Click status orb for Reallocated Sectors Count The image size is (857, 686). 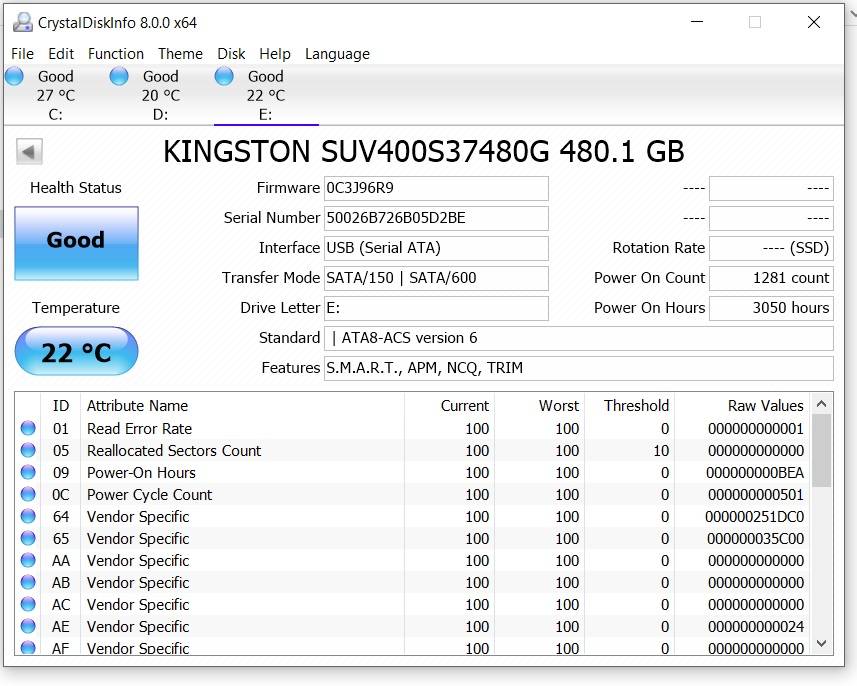point(28,451)
